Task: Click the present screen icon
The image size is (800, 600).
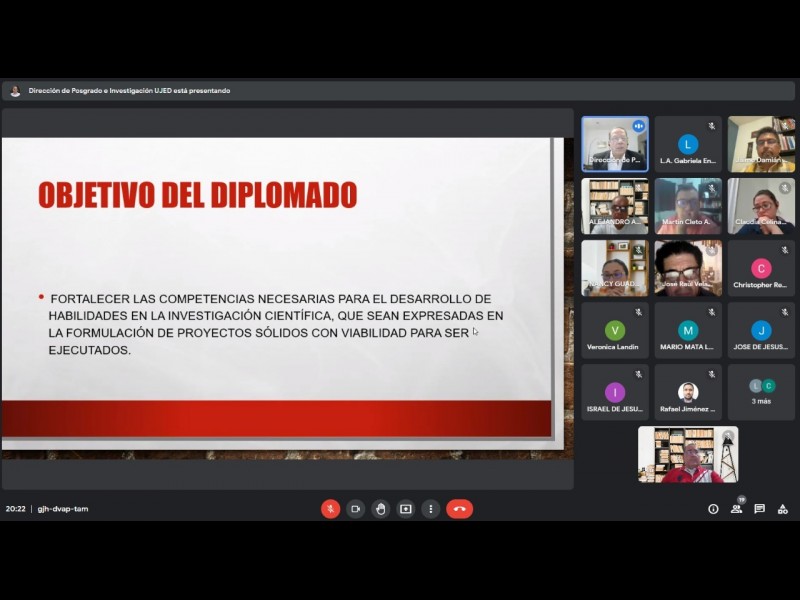Action: [x=405, y=509]
